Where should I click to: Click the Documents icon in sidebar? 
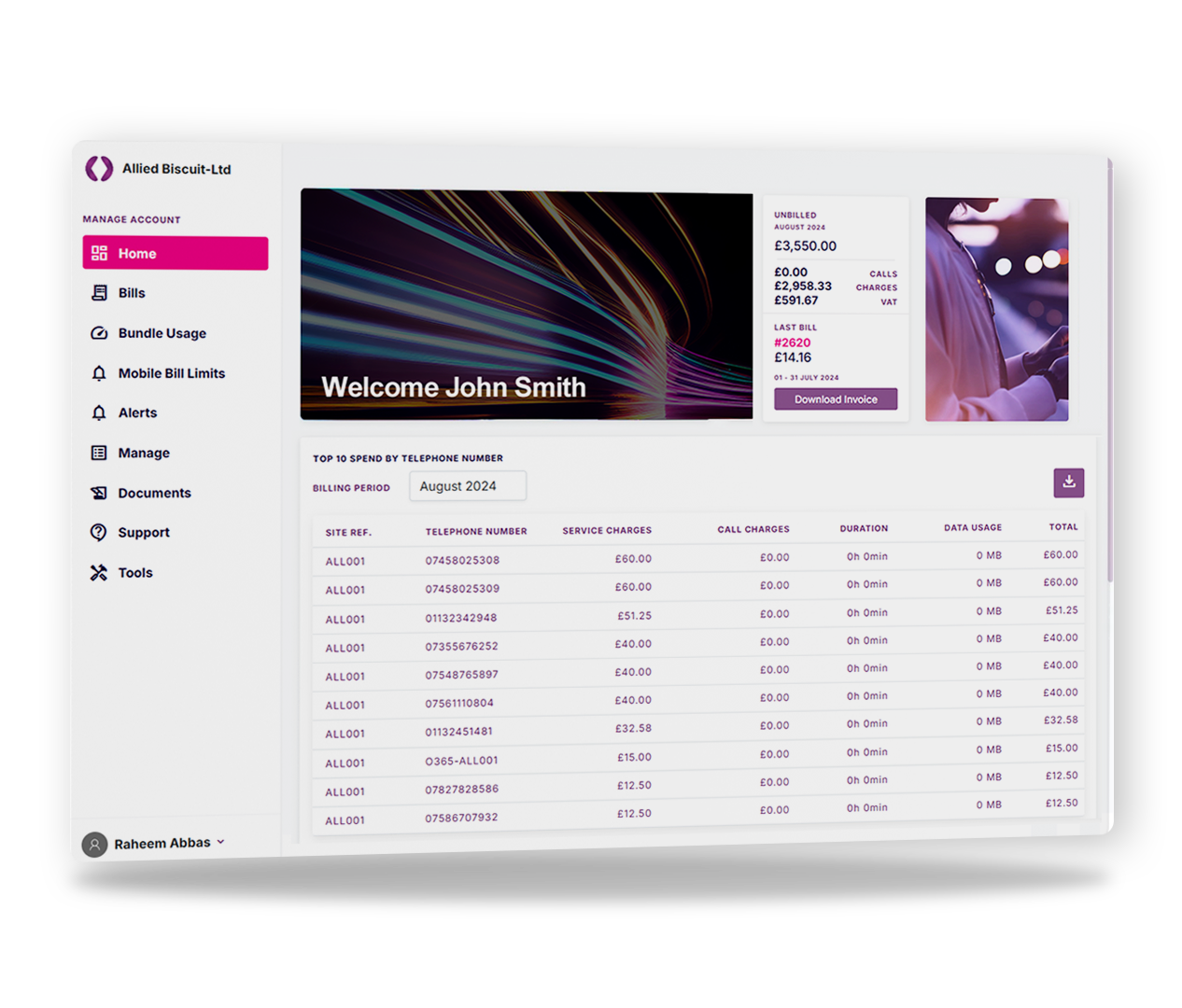(x=99, y=493)
